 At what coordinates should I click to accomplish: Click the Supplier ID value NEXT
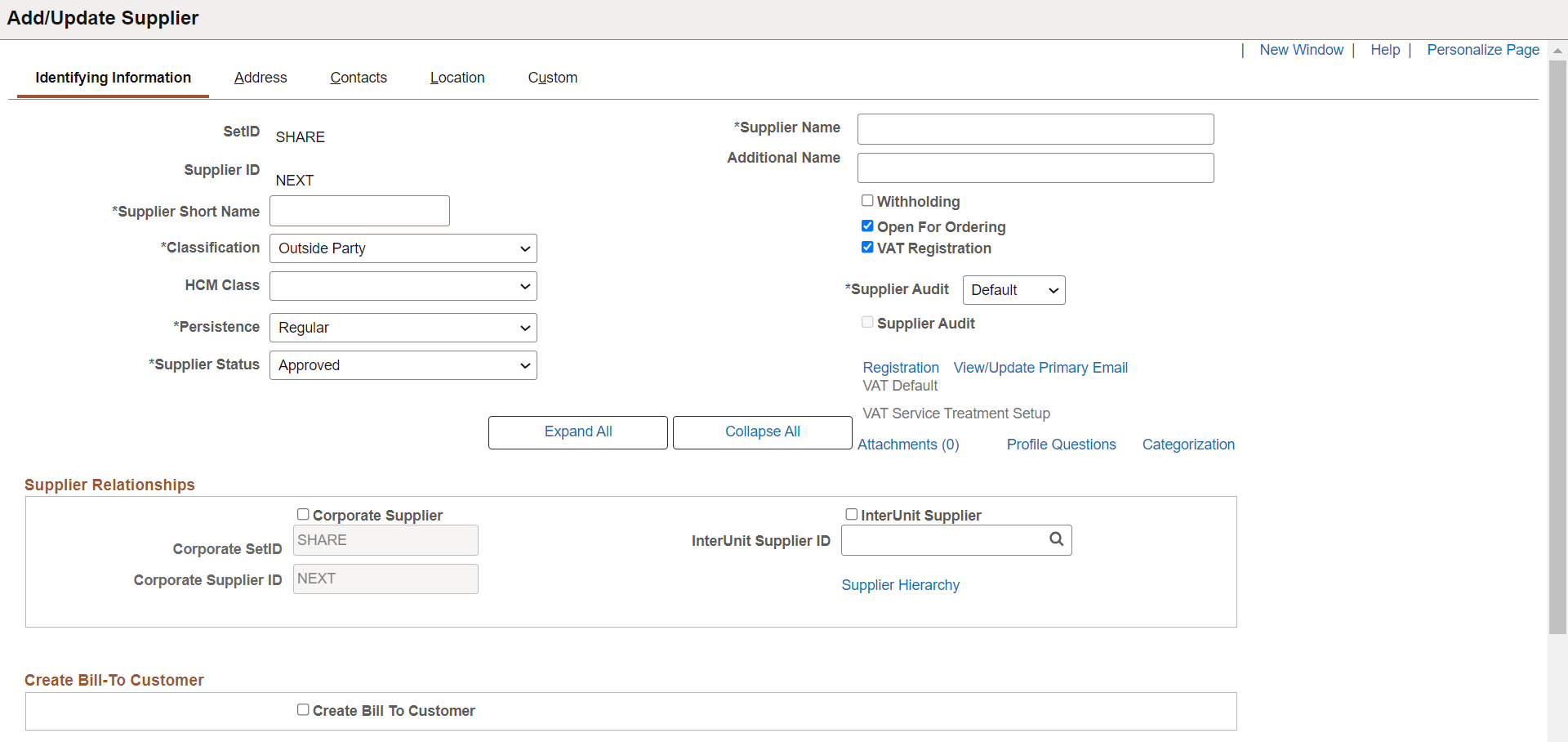point(294,181)
